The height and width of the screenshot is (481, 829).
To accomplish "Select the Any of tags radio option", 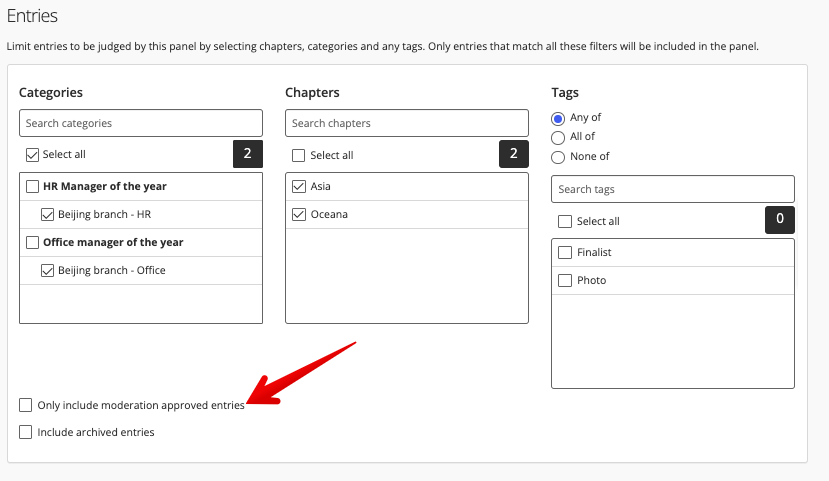I will click(558, 118).
